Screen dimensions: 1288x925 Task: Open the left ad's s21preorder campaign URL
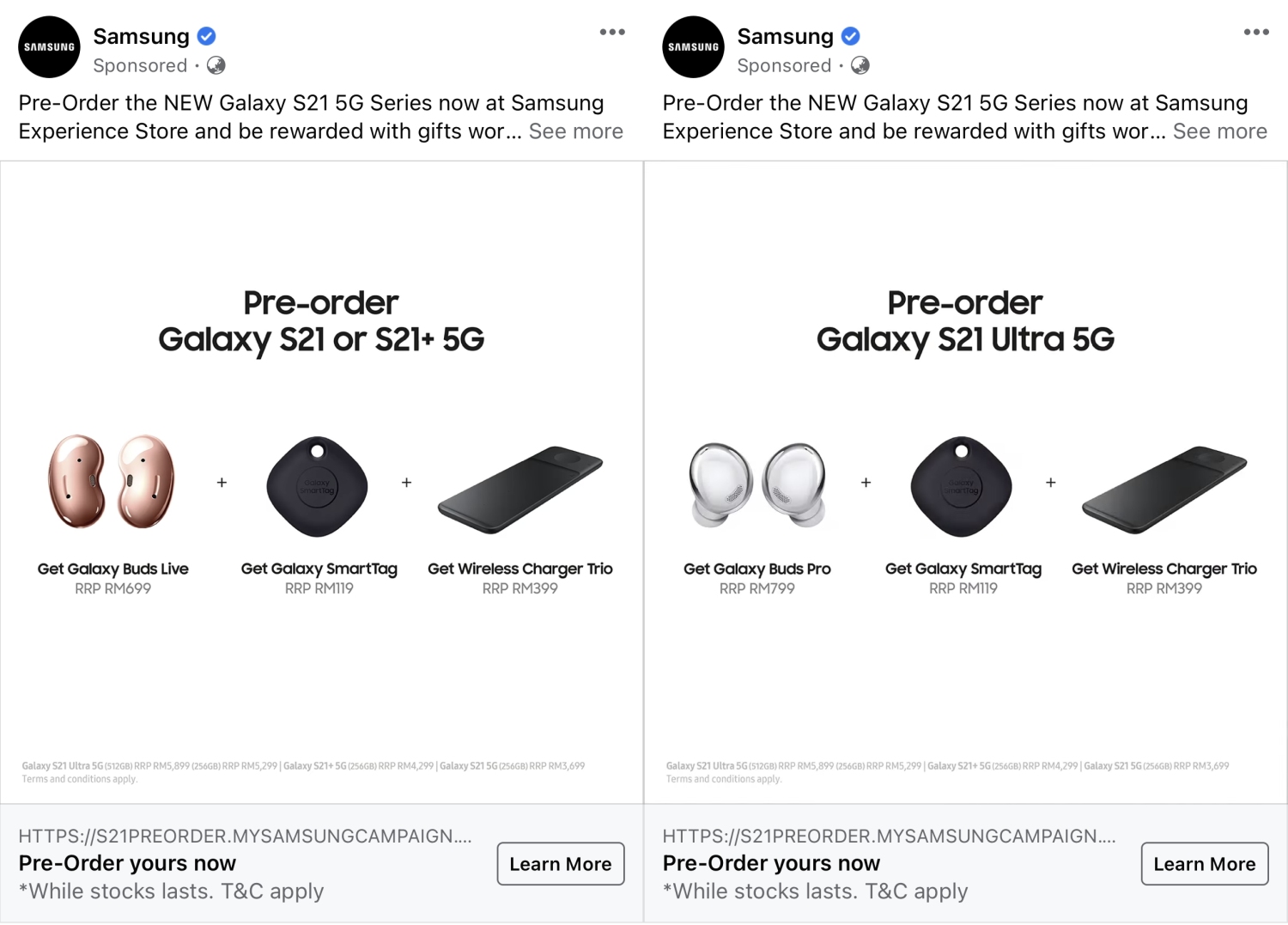pyautogui.click(x=245, y=836)
